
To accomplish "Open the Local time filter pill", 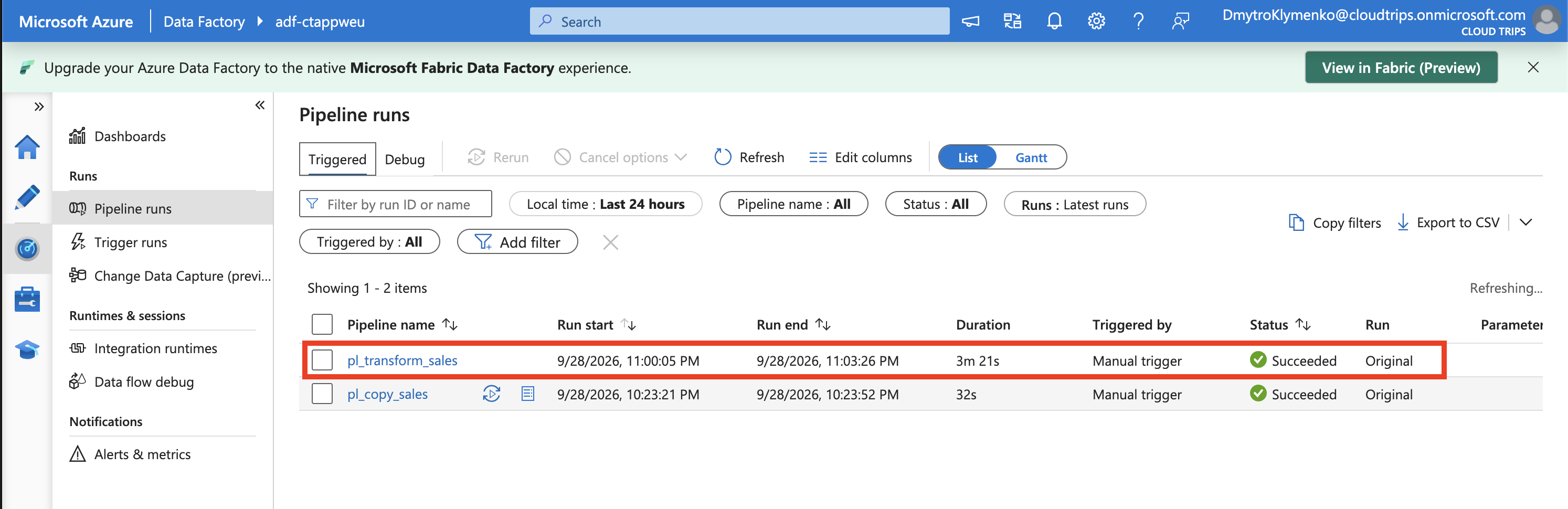I will click(x=605, y=204).
